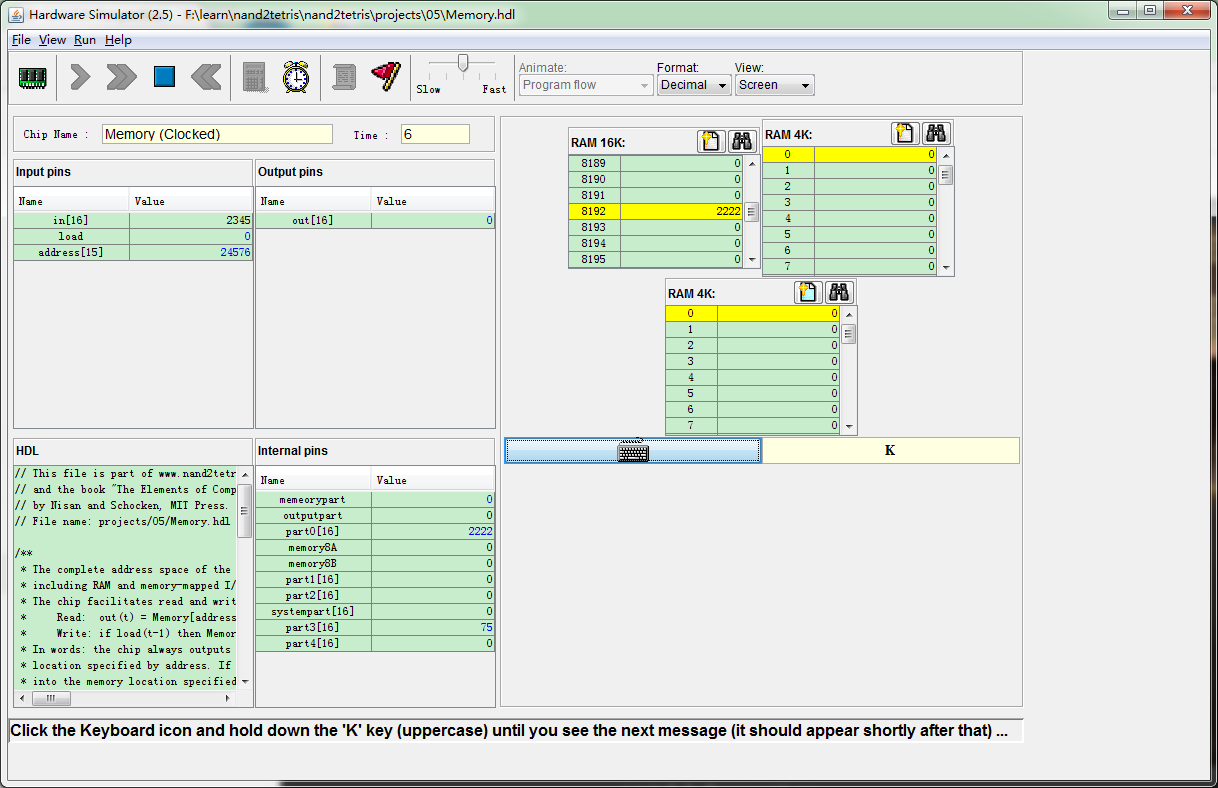Screen dimensions: 1218x788
Task: Open the File menu
Action: 21,40
